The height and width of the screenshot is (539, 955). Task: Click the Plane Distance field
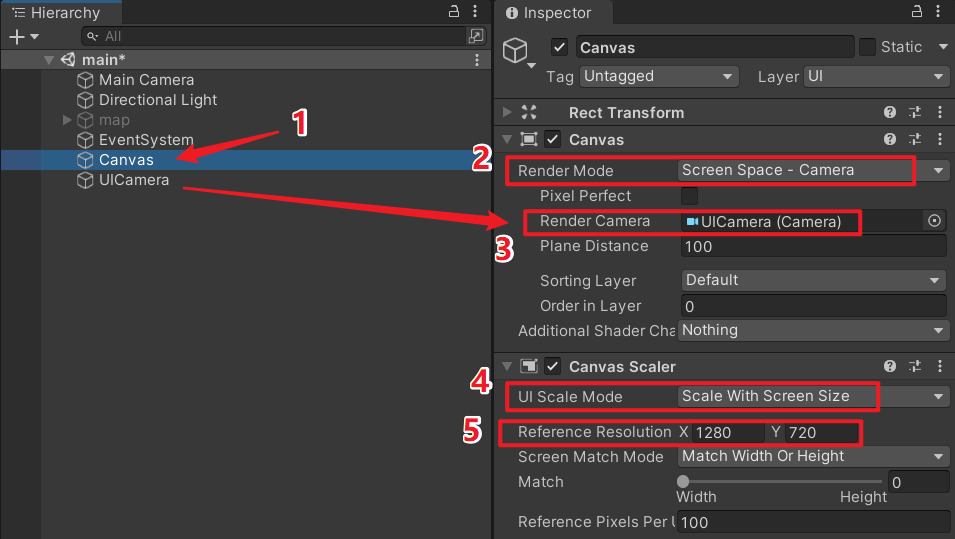[x=812, y=247]
